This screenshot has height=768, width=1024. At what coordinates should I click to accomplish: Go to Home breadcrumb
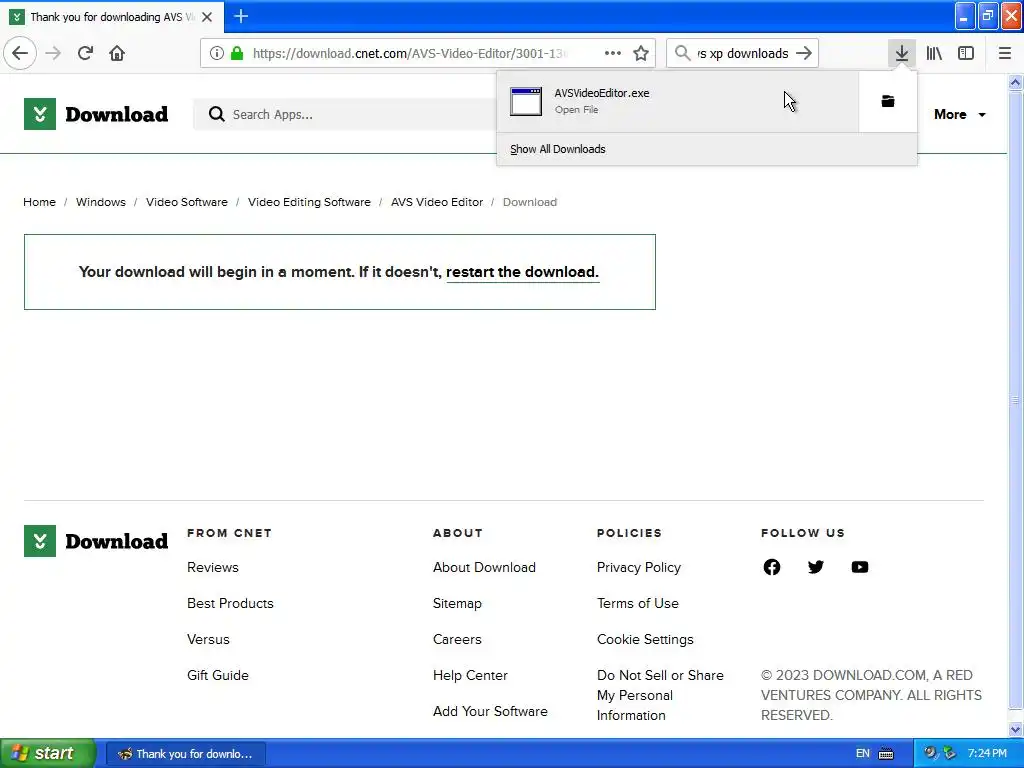point(39,202)
